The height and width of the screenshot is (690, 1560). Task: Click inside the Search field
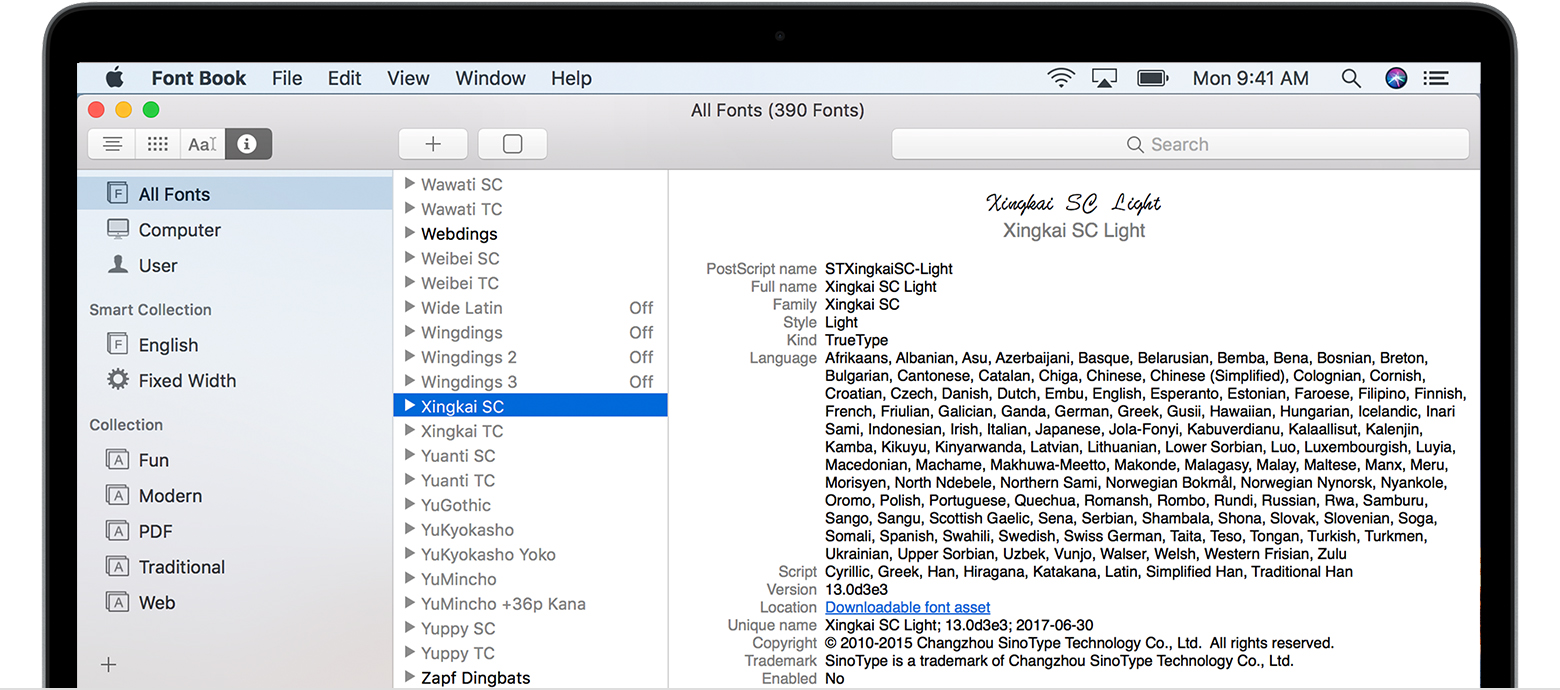point(1178,144)
